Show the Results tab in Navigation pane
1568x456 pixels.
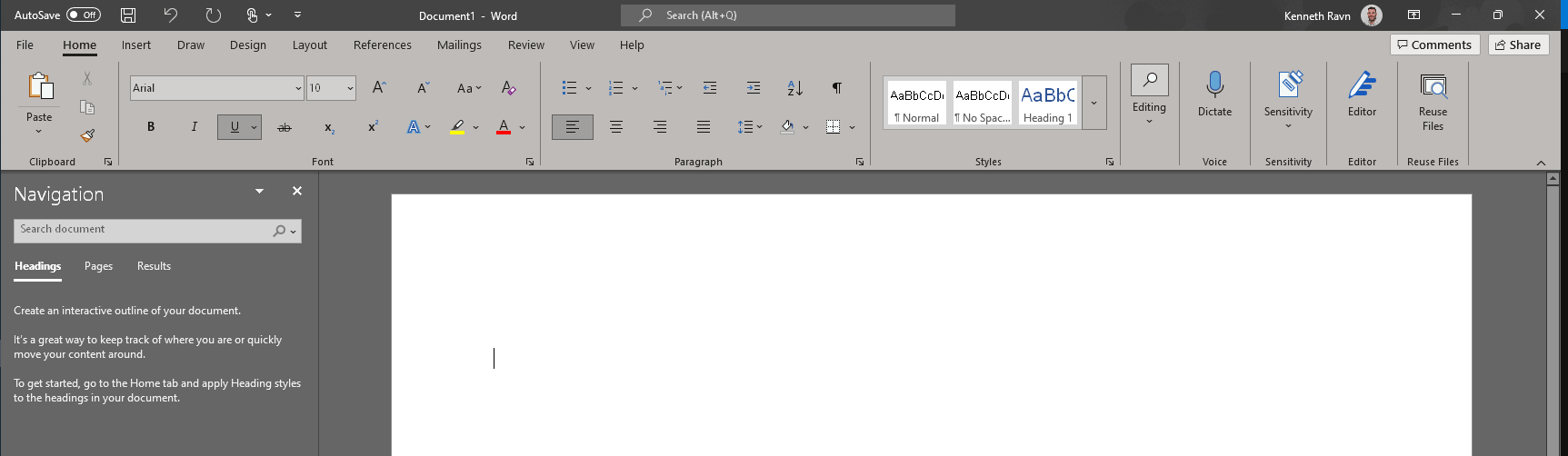pos(154,266)
